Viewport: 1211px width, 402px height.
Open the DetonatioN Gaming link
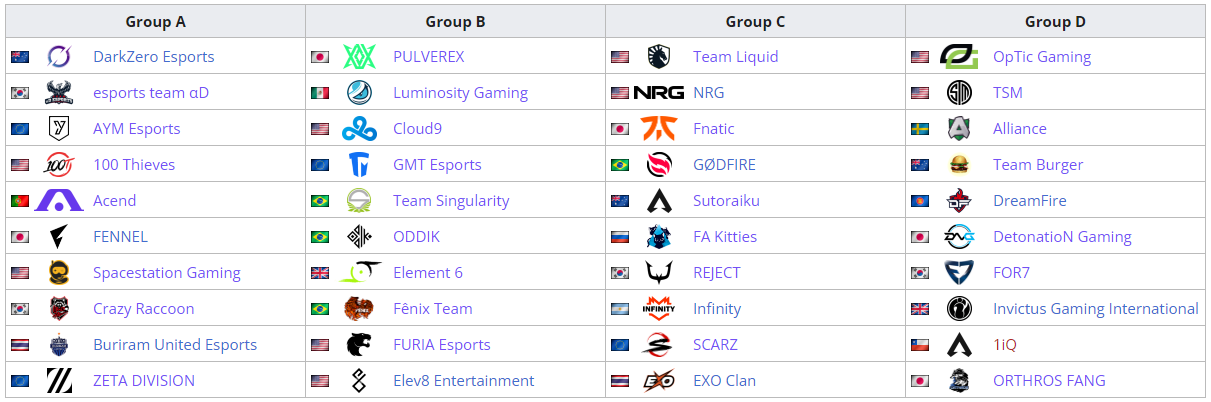[x=1062, y=237]
